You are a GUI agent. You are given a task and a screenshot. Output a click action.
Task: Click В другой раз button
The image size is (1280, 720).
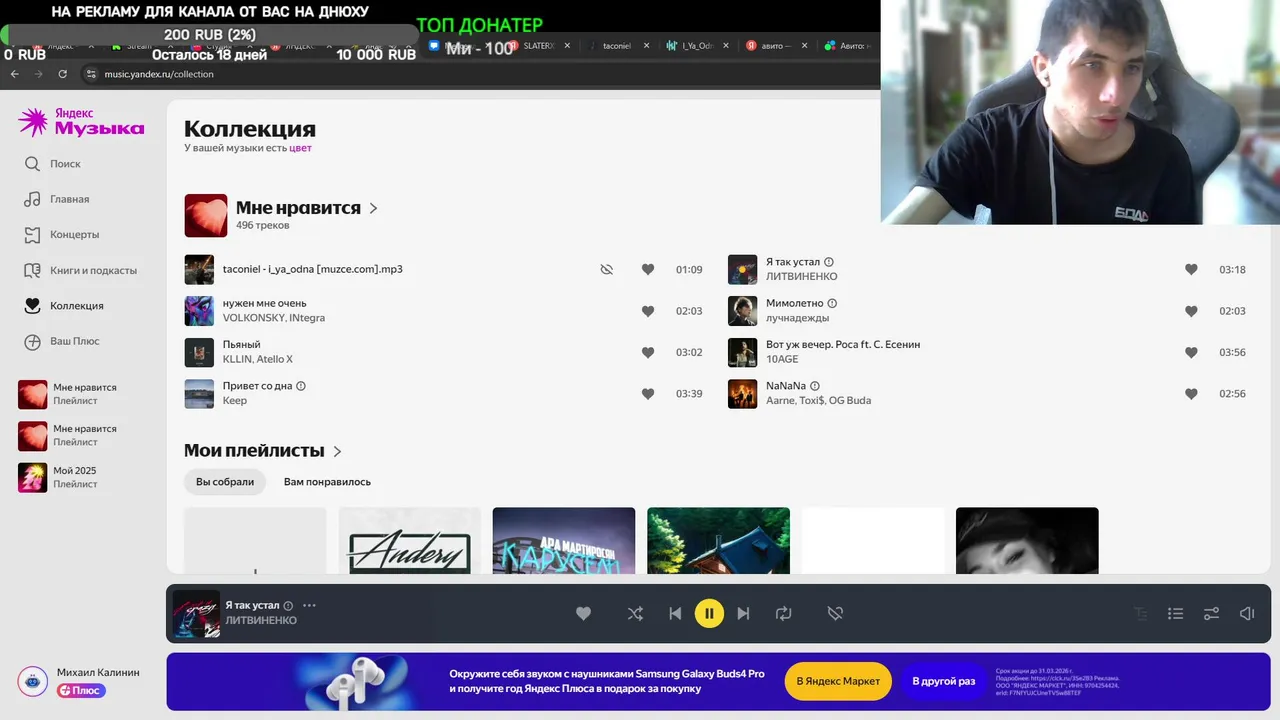(x=943, y=681)
